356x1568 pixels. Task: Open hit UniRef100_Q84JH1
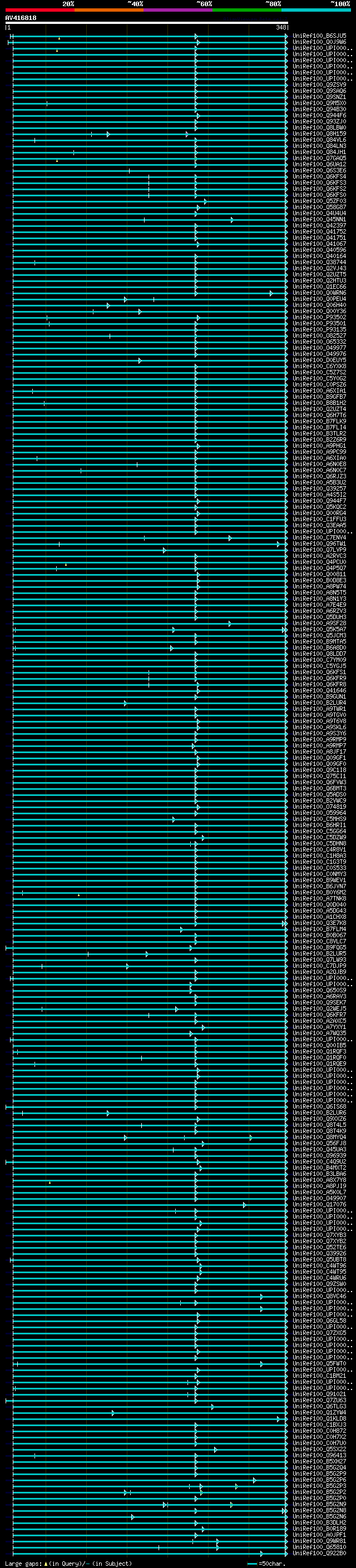point(319,152)
